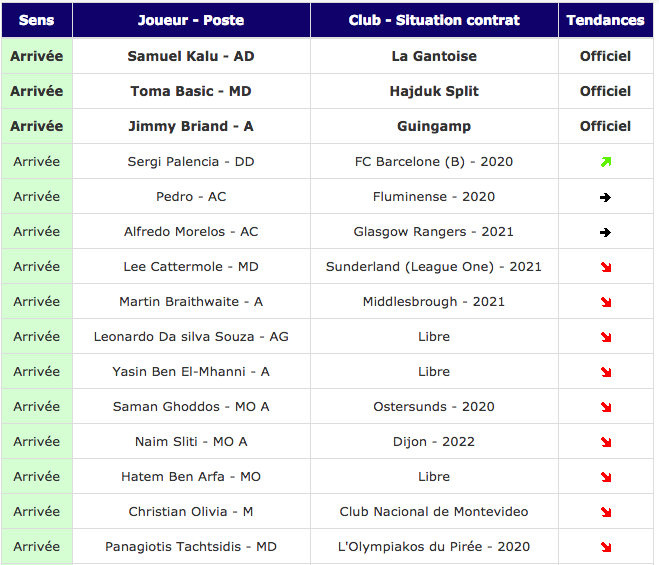Click the green upward arrow for Sergi Palencia
659x565 pixels.
pyautogui.click(x=606, y=161)
